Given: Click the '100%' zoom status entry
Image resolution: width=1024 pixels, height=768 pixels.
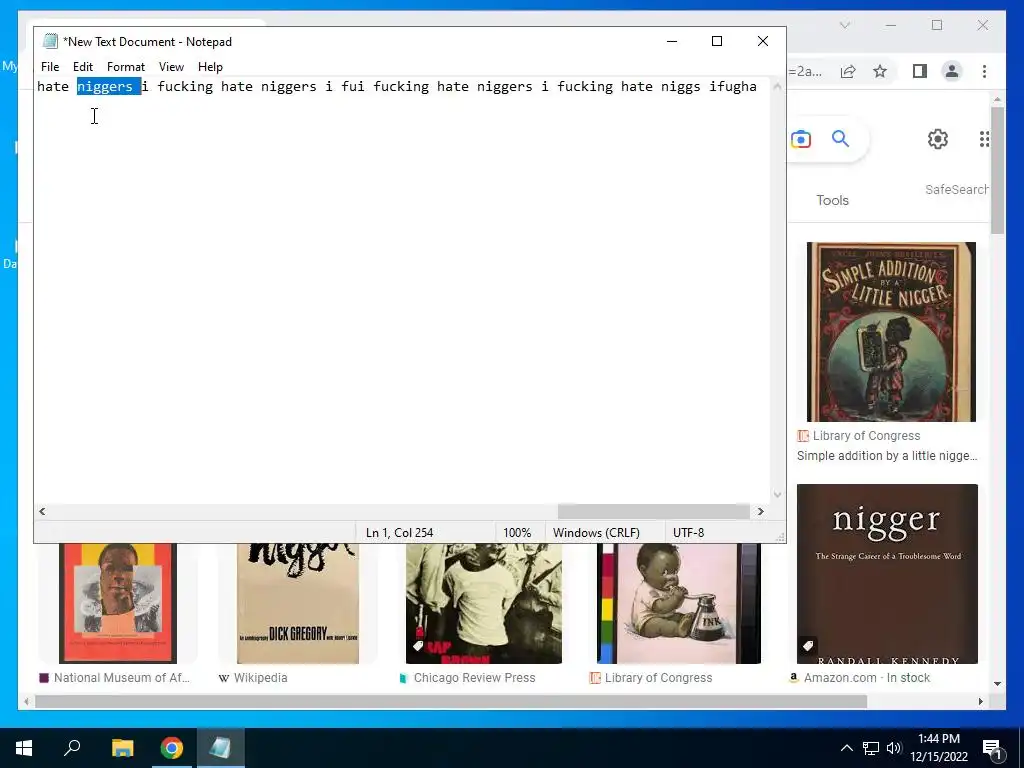Looking at the screenshot, I should 517,532.
